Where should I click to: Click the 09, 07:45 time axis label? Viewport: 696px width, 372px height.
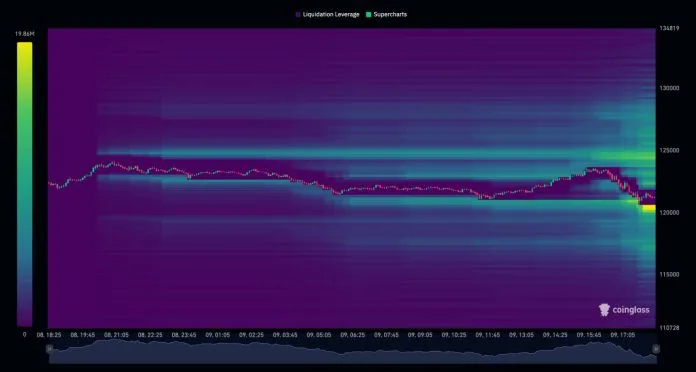click(x=386, y=335)
